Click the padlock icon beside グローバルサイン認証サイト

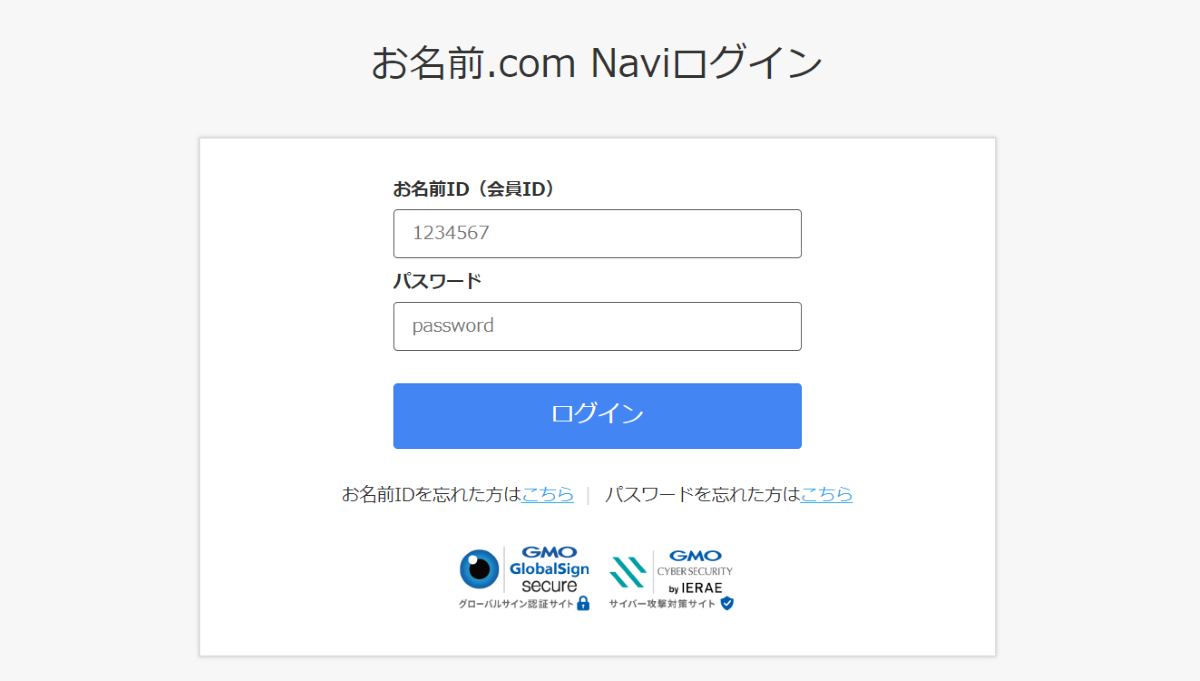(583, 603)
